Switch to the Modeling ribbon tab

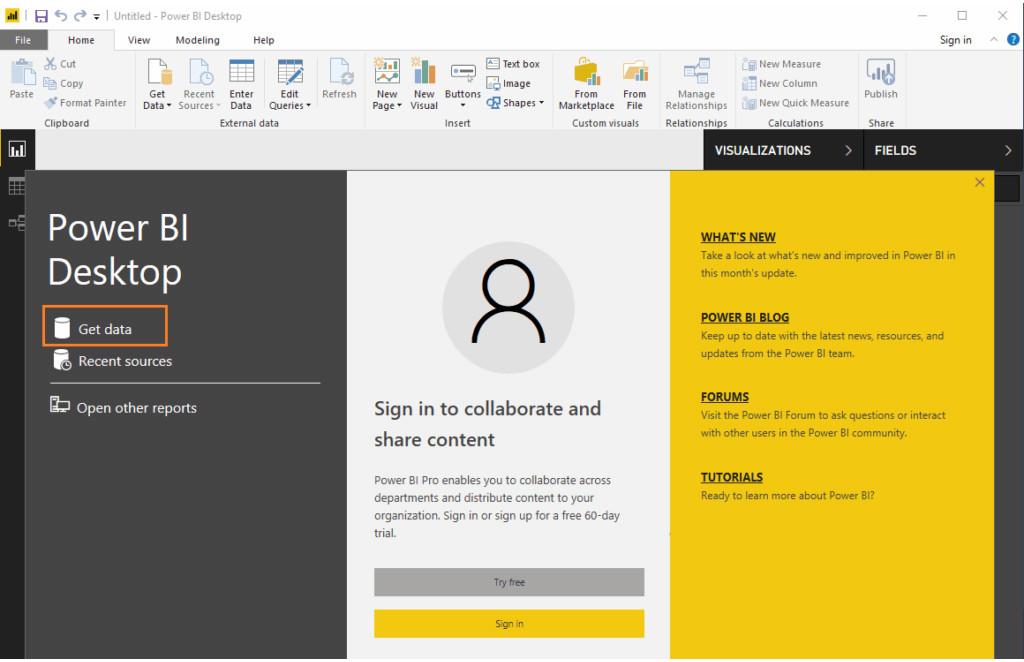coord(197,40)
